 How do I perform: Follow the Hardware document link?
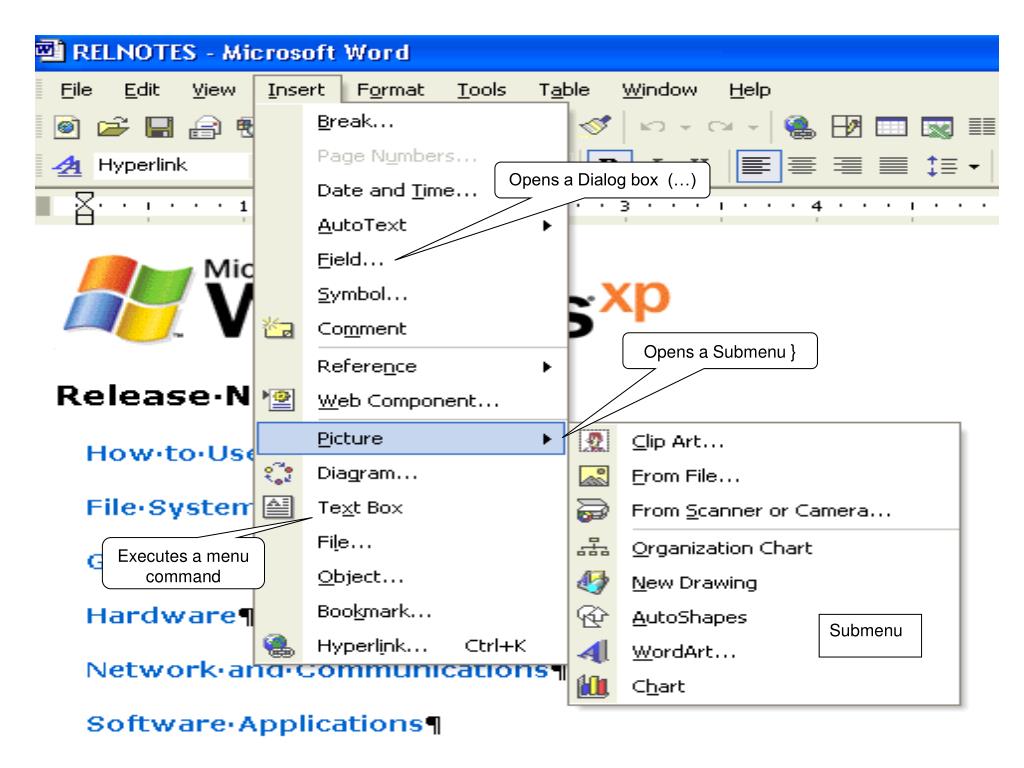pyautogui.click(x=161, y=615)
